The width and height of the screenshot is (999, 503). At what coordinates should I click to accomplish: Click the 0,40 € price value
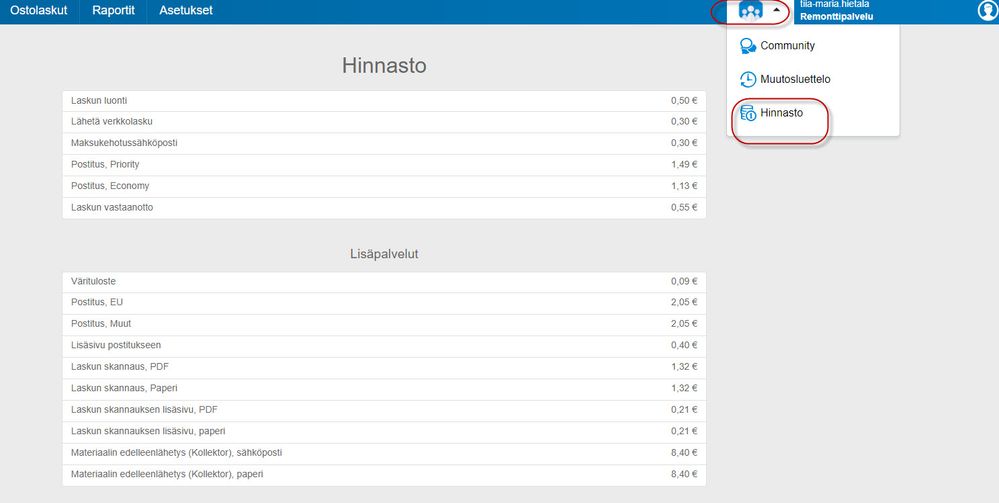[x=684, y=346]
